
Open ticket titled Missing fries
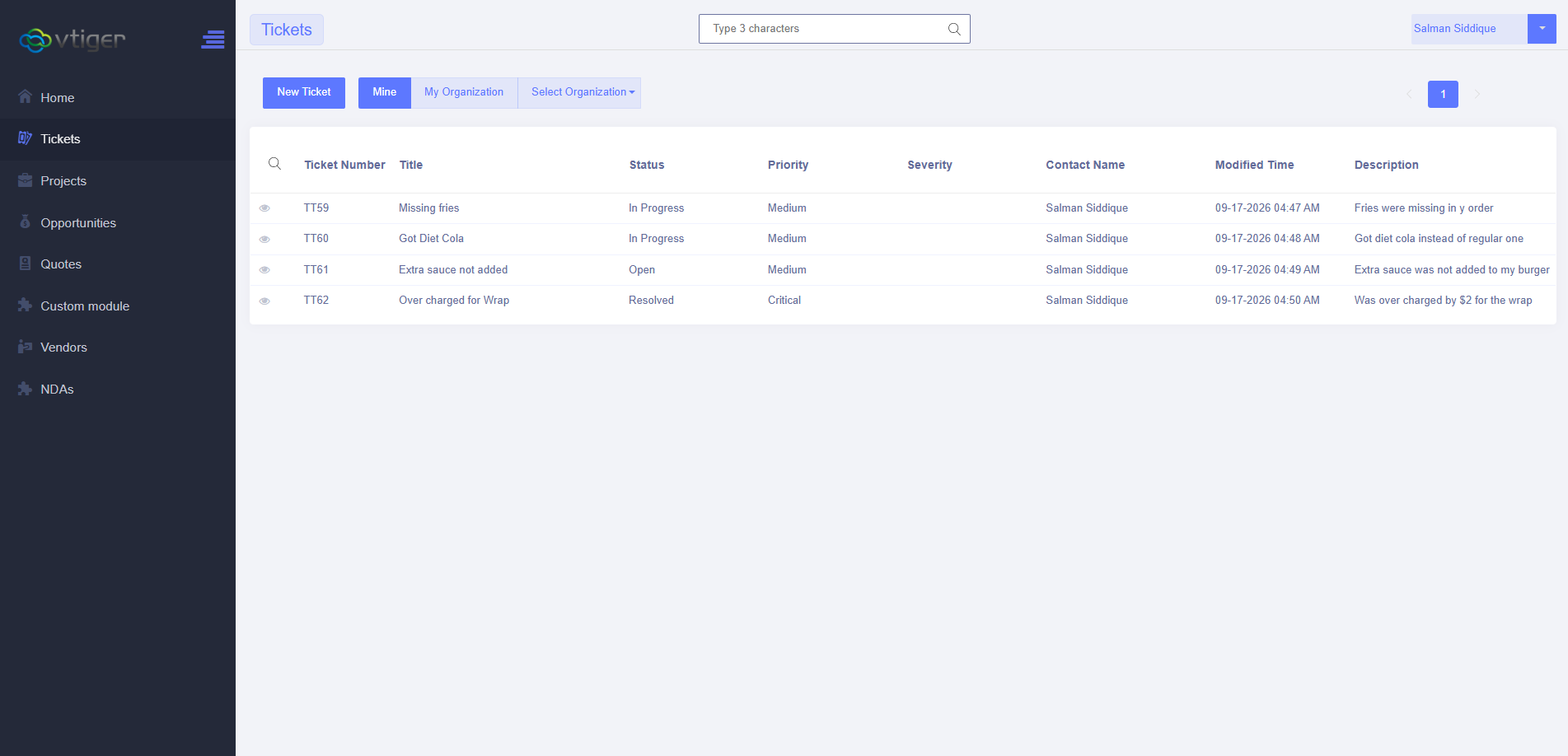point(429,208)
